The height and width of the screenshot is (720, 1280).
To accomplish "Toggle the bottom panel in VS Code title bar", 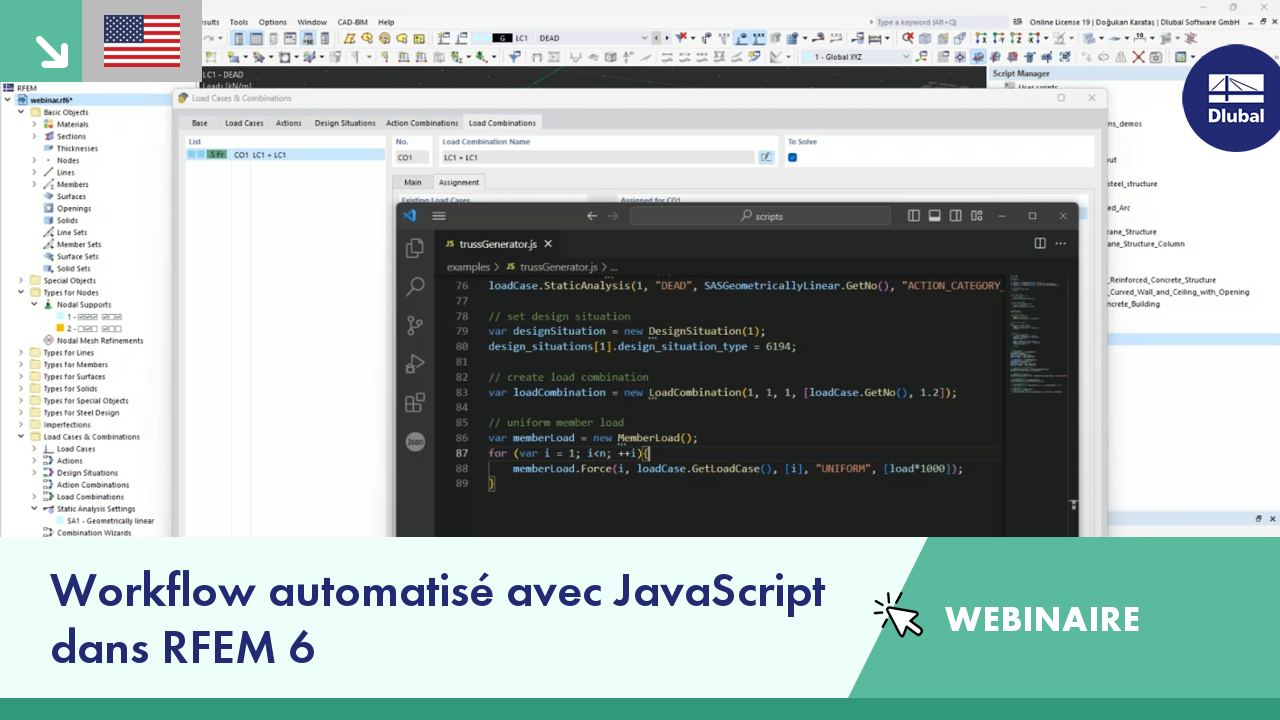I will pos(934,215).
